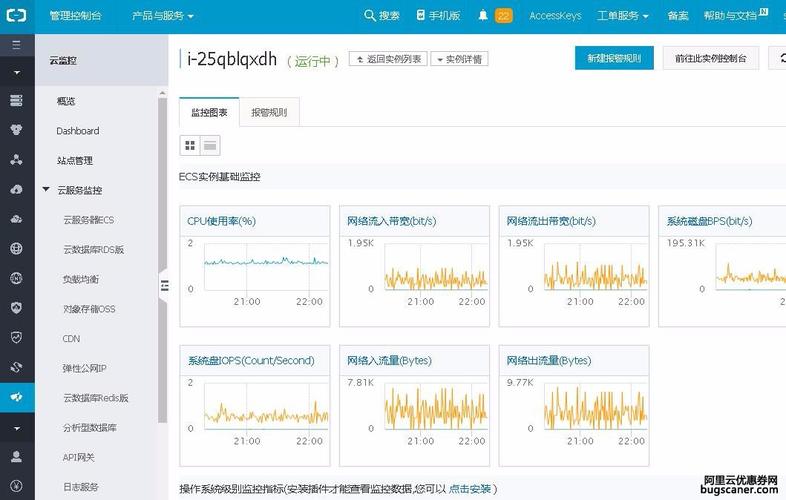Open the CPU使用率(%) chart
786x500 pixels.
(x=255, y=266)
